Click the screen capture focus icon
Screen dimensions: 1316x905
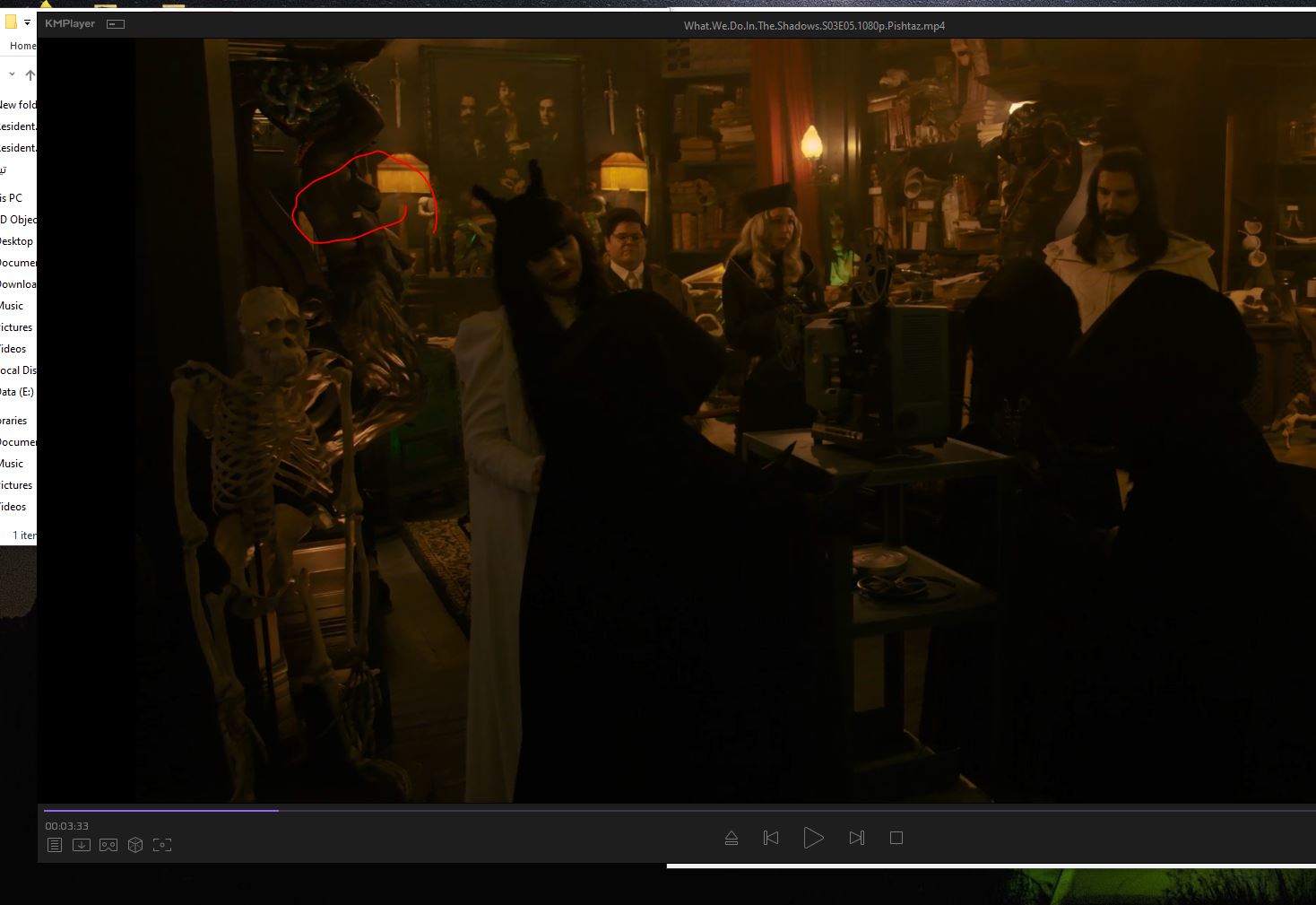(x=162, y=845)
